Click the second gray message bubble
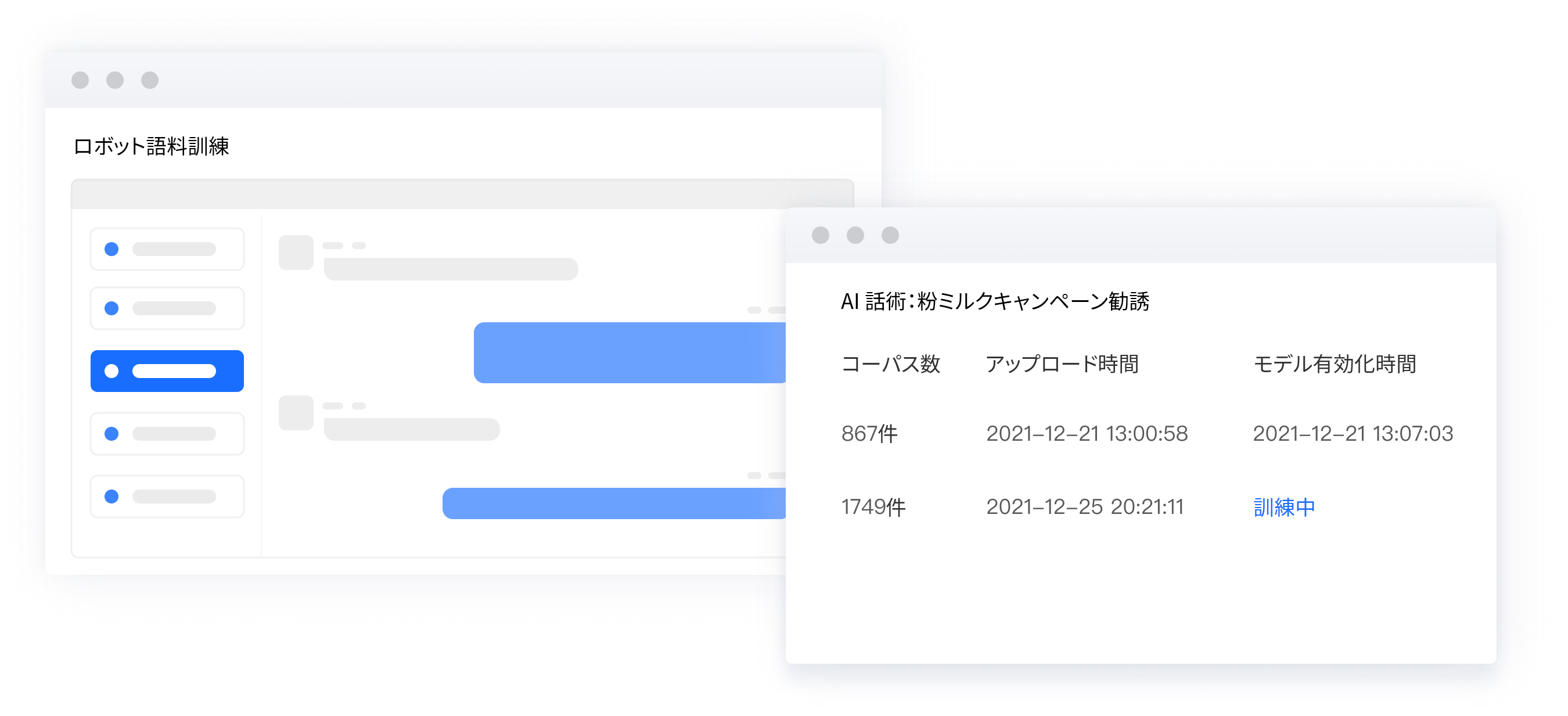 coord(412,429)
